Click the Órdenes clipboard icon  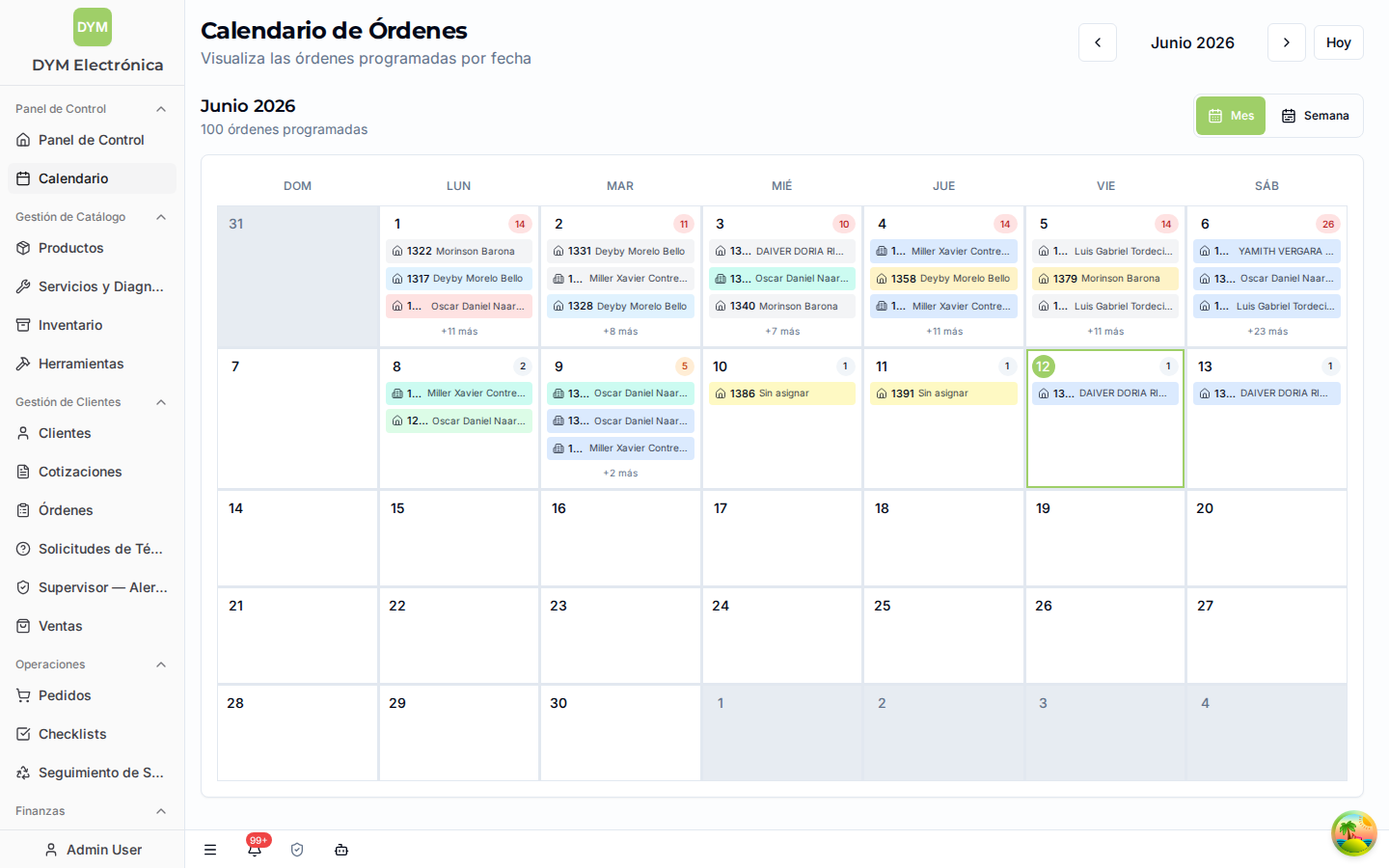pyautogui.click(x=23, y=510)
